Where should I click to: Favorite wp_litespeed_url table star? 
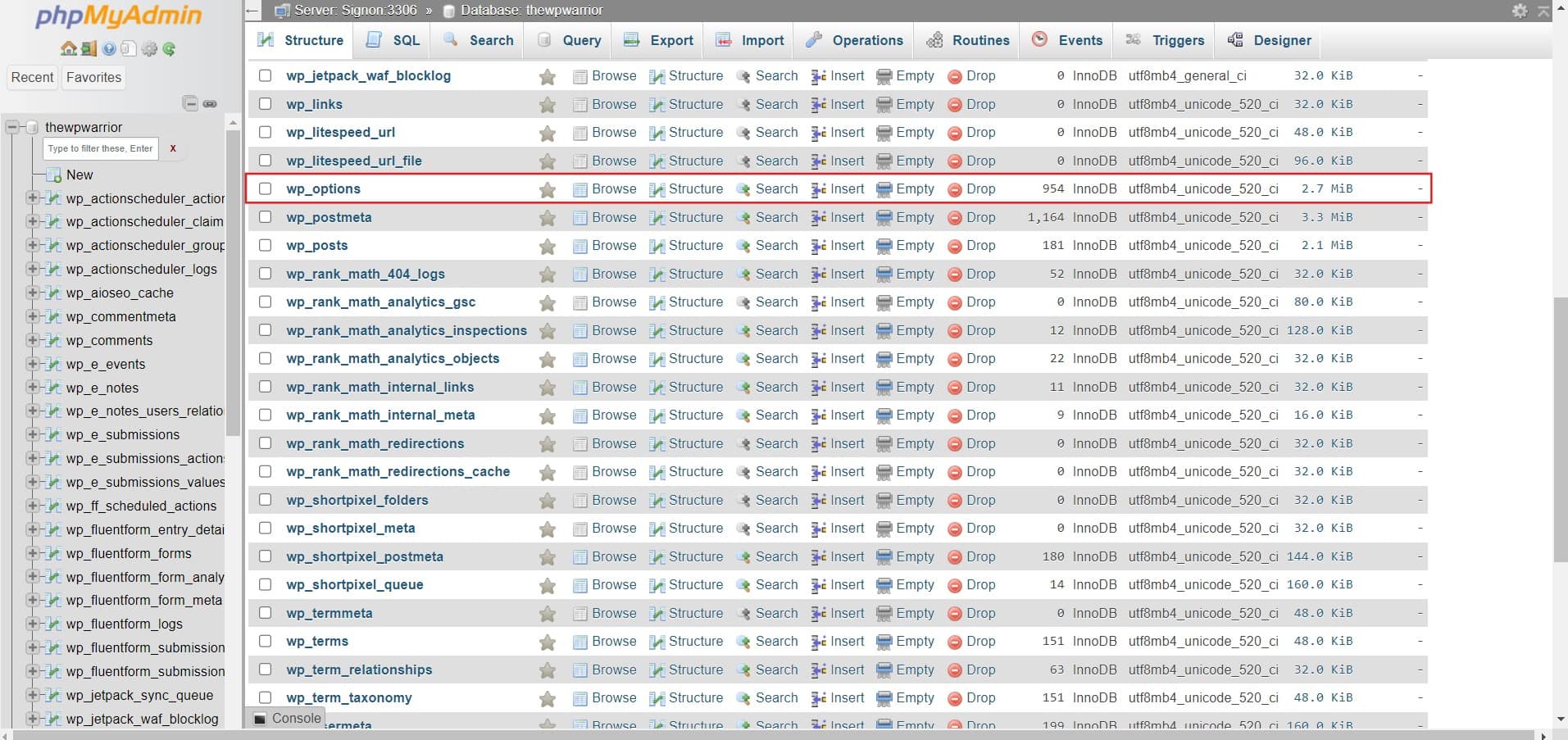[x=548, y=134]
